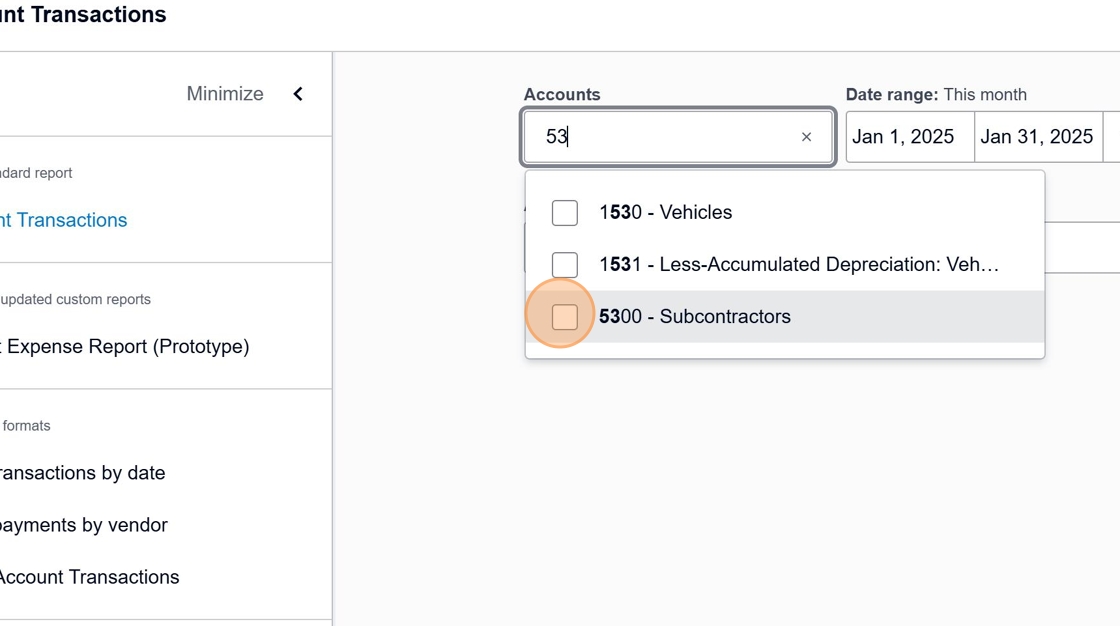Click the 'Date range: This month' label
The height and width of the screenshot is (626, 1120).
[936, 95]
